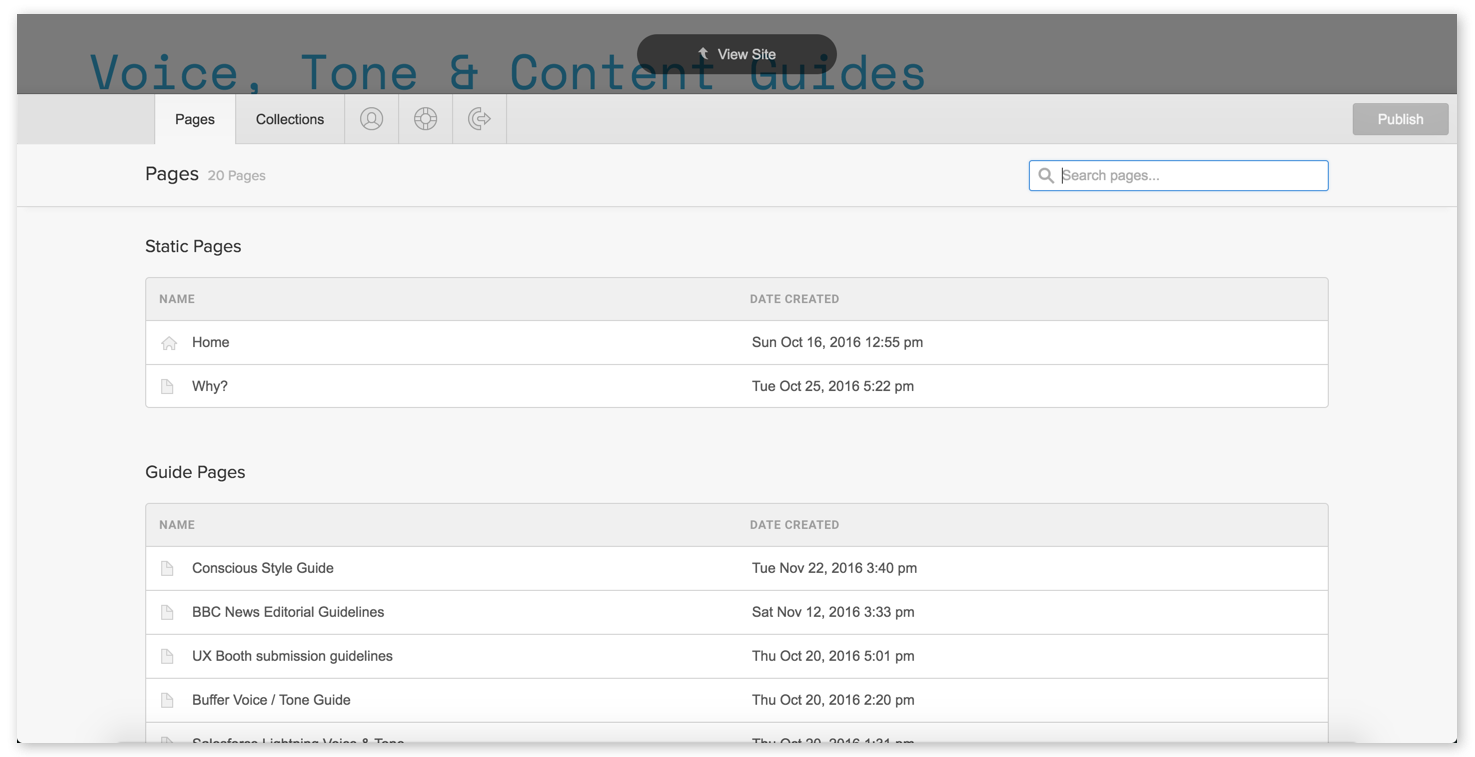Screen dimensions: 1475x757
Task: Click the sign out icon
Action: click(x=478, y=118)
